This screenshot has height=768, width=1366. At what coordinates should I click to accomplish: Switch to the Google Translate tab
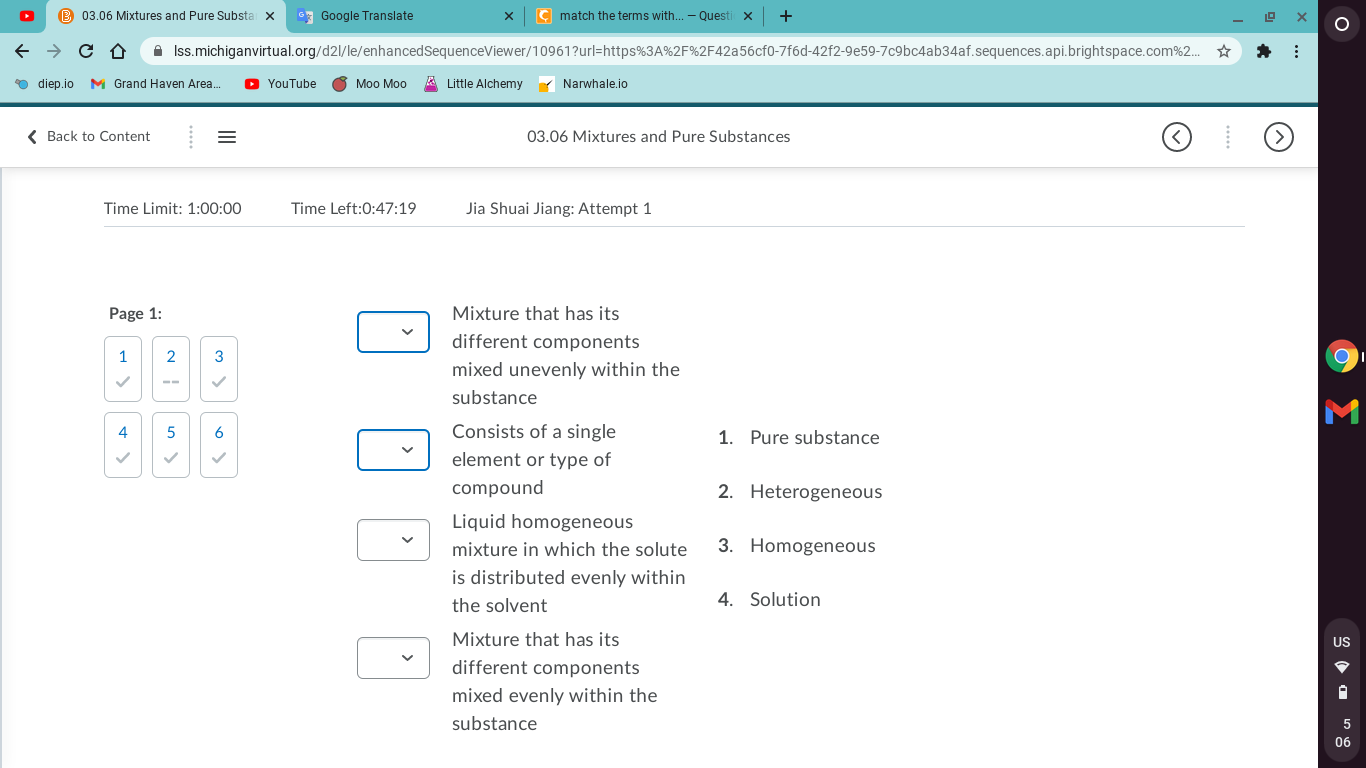pos(405,16)
